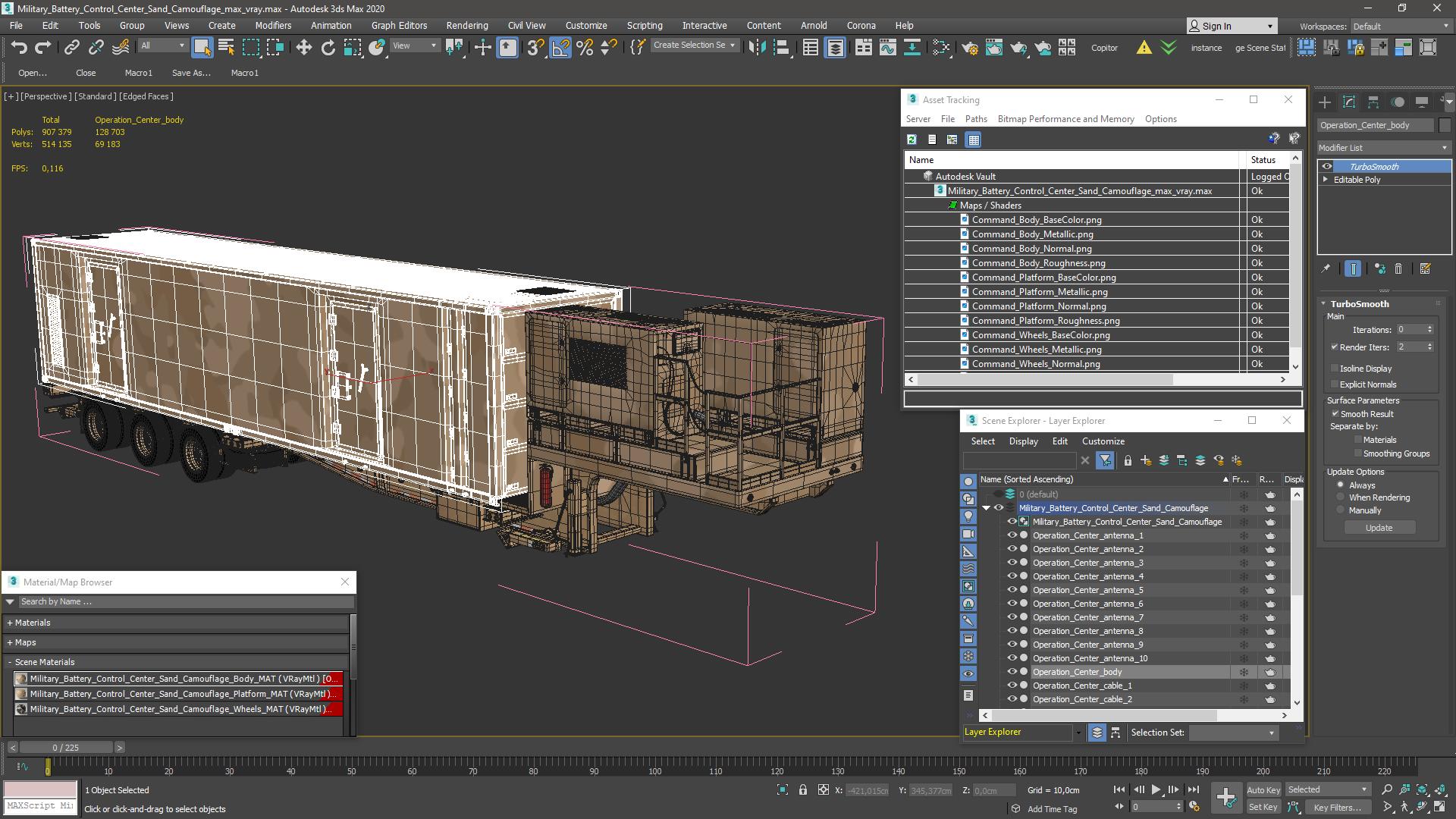Click lock icon in Scene Explorer toolbar
The image size is (1456, 819).
(x=1128, y=460)
